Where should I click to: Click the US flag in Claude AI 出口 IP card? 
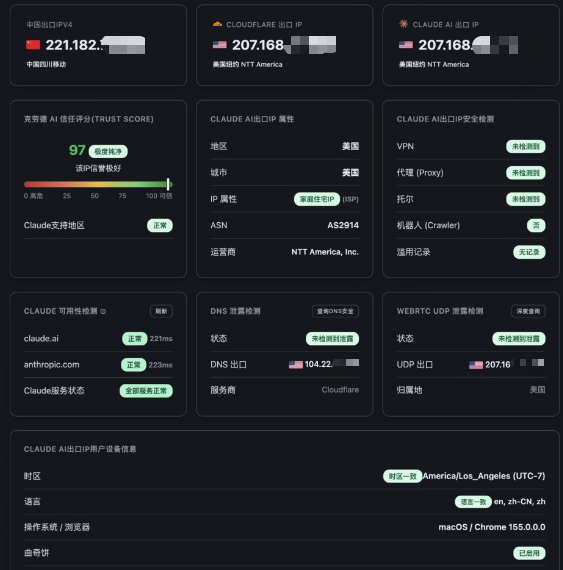click(x=406, y=45)
